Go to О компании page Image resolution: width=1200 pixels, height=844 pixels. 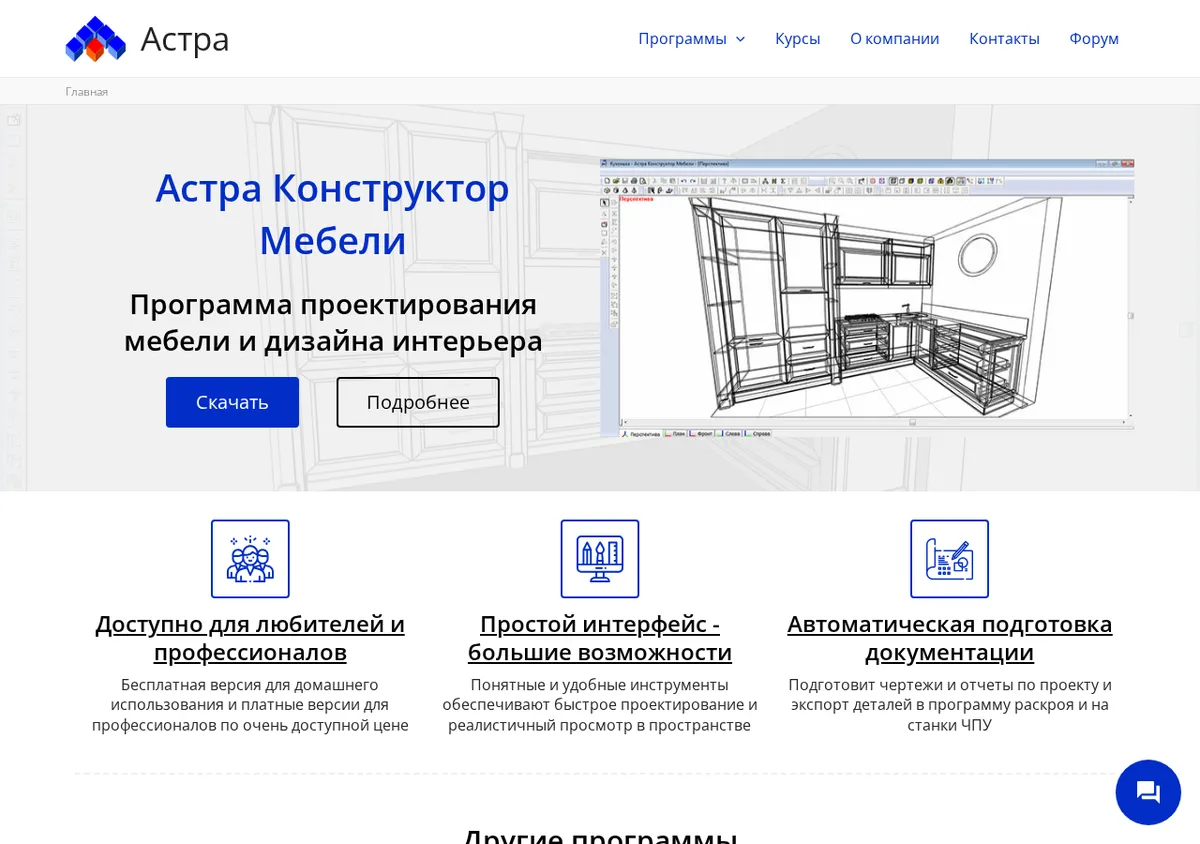click(895, 39)
